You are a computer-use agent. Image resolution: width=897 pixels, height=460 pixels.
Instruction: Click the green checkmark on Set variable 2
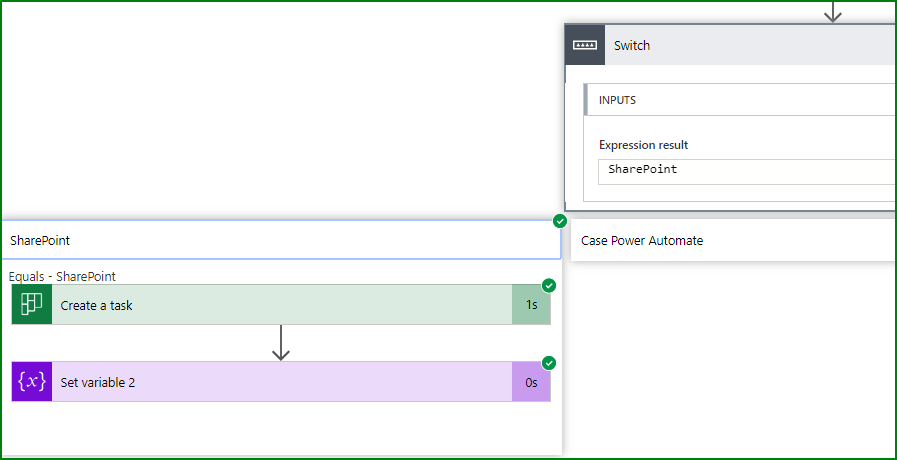(549, 363)
